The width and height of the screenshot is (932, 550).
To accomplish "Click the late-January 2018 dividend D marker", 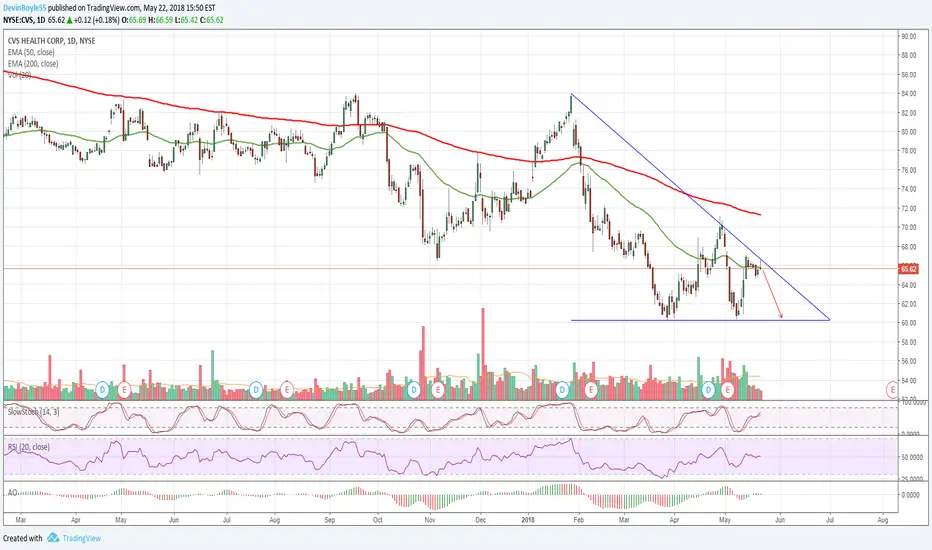I will [x=562, y=390].
